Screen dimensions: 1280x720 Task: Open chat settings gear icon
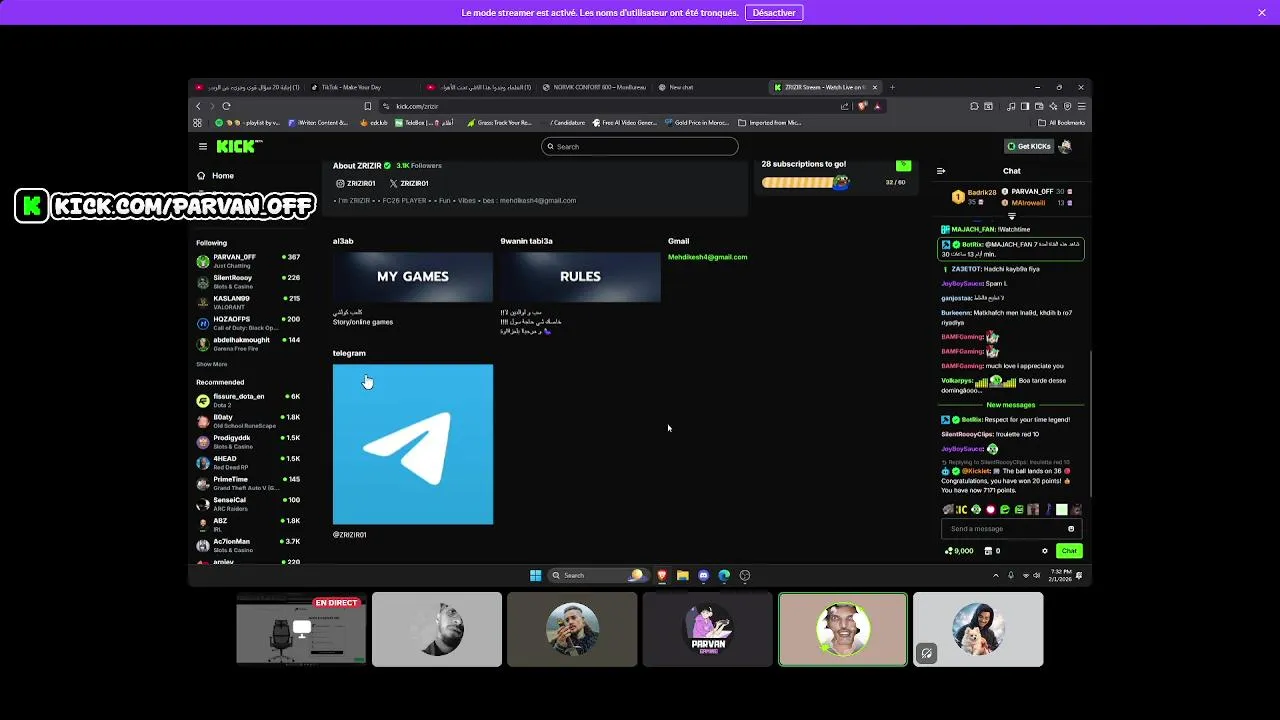[1045, 551]
